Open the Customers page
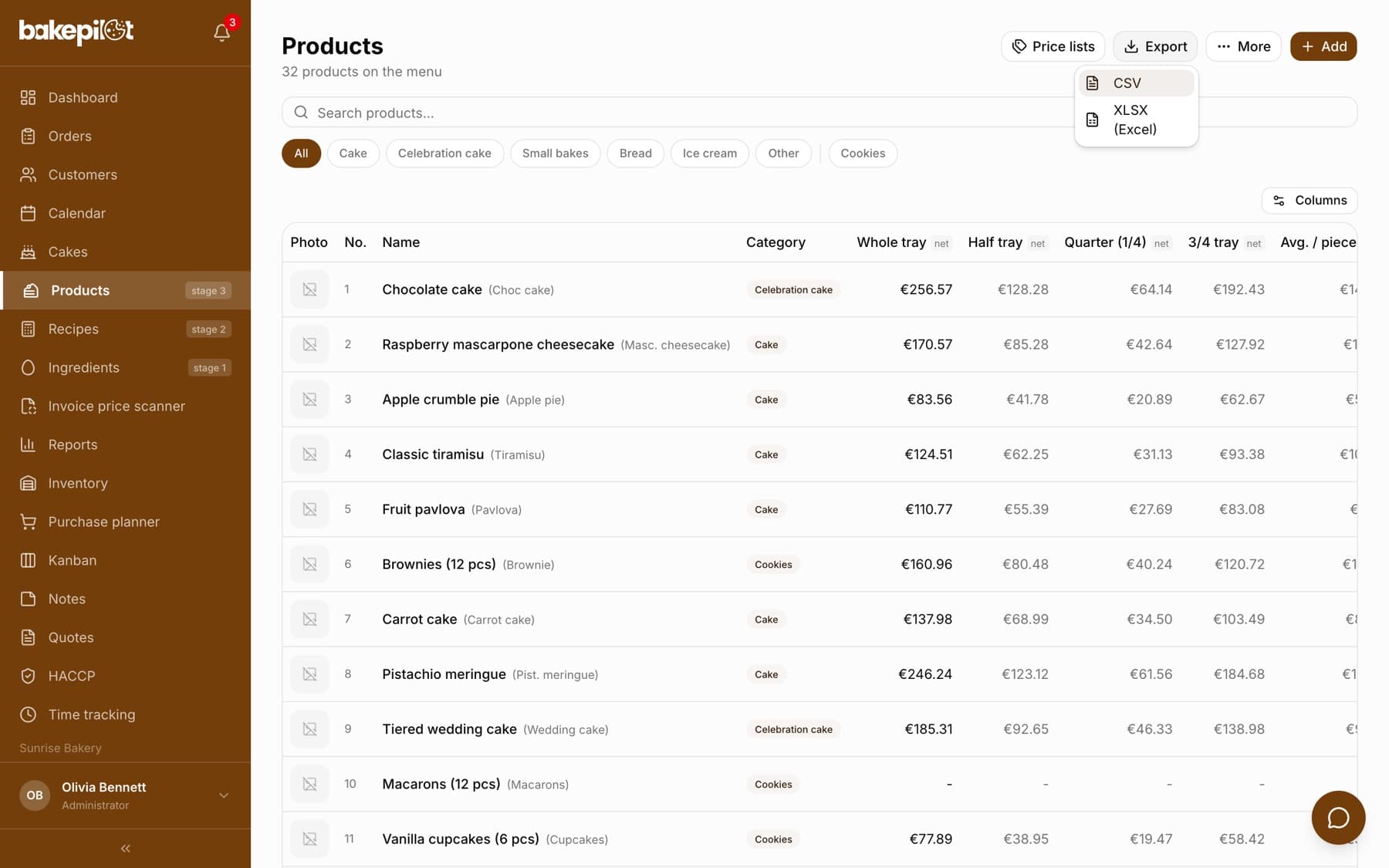This screenshot has width=1389, height=868. pyautogui.click(x=125, y=174)
